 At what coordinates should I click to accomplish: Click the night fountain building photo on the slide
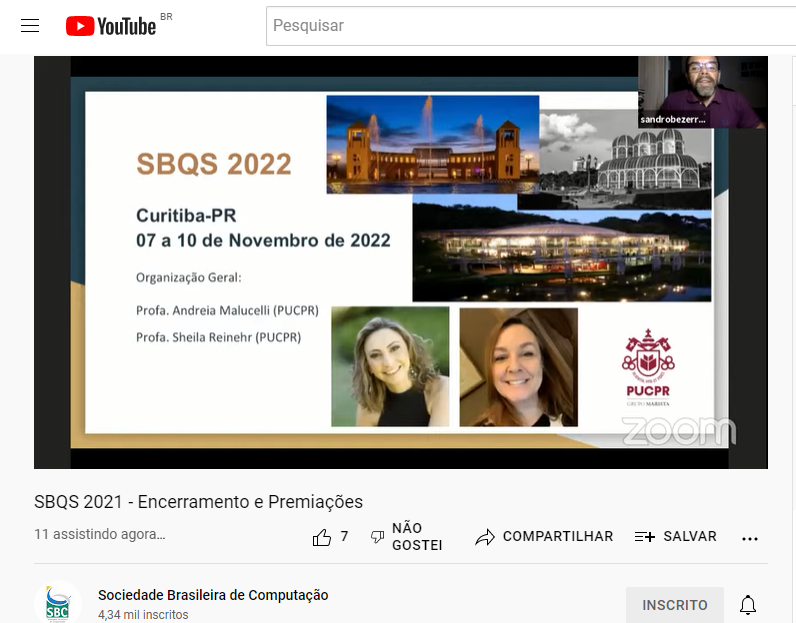point(432,143)
